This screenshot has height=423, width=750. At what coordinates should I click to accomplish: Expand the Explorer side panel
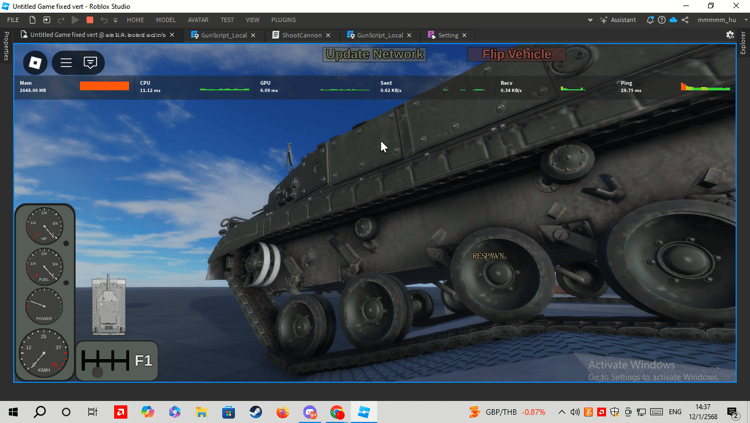pyautogui.click(x=743, y=43)
